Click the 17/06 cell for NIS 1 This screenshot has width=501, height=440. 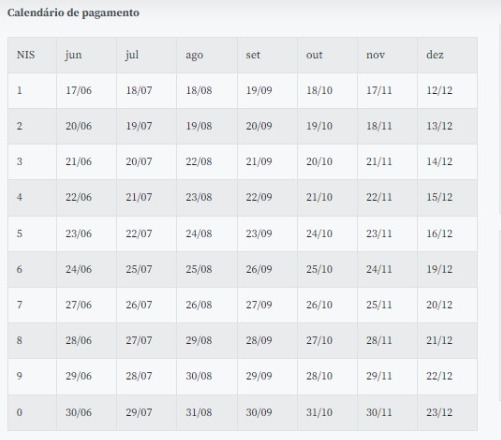coord(86,91)
